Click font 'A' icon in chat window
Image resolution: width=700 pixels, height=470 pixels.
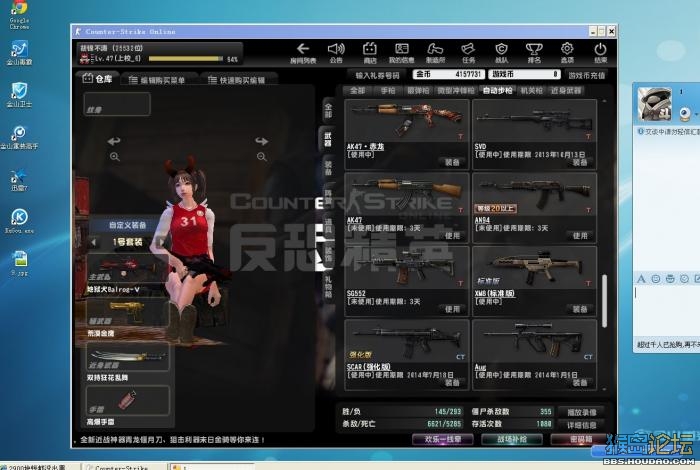(642, 279)
